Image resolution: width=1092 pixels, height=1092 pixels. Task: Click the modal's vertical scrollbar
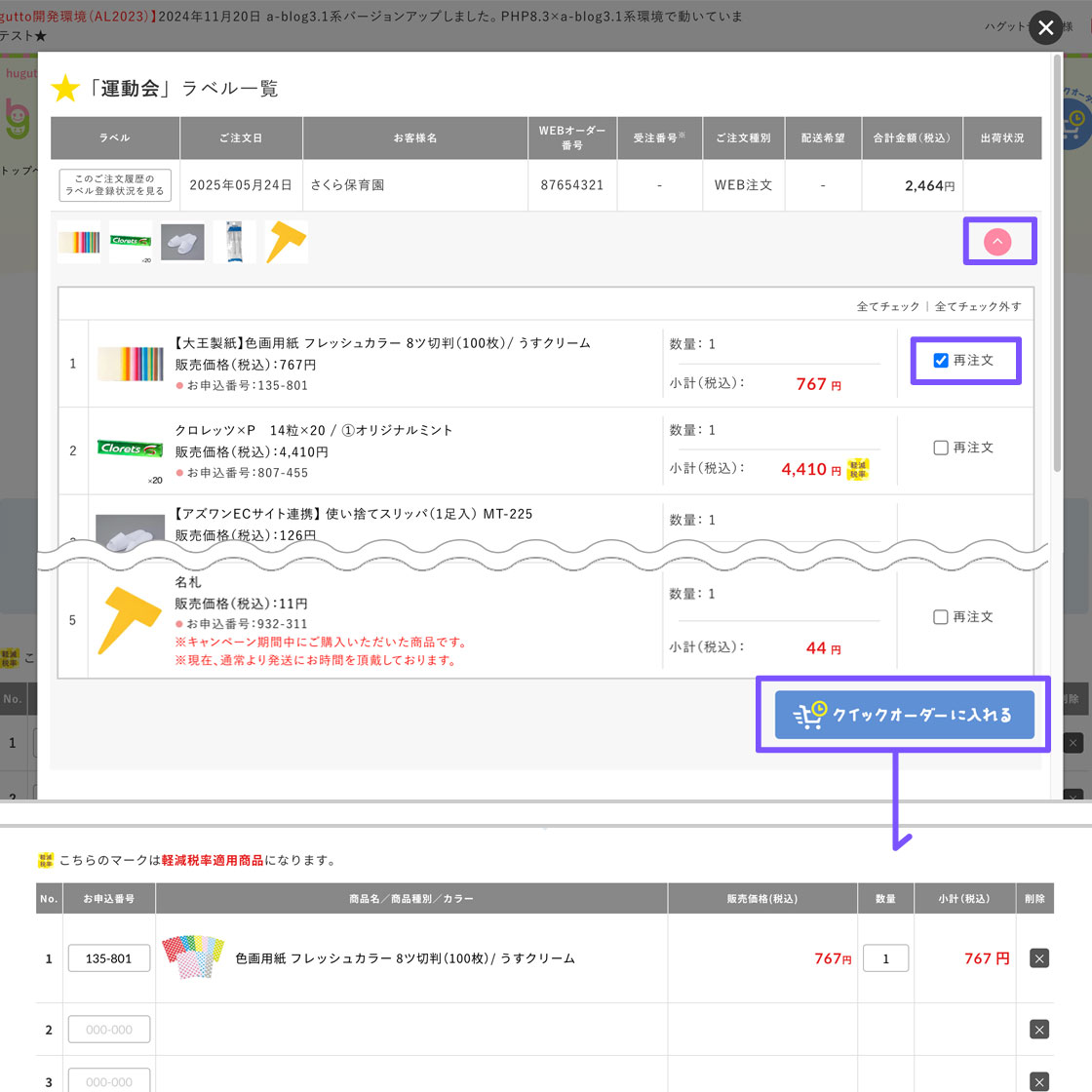pos(1057,263)
